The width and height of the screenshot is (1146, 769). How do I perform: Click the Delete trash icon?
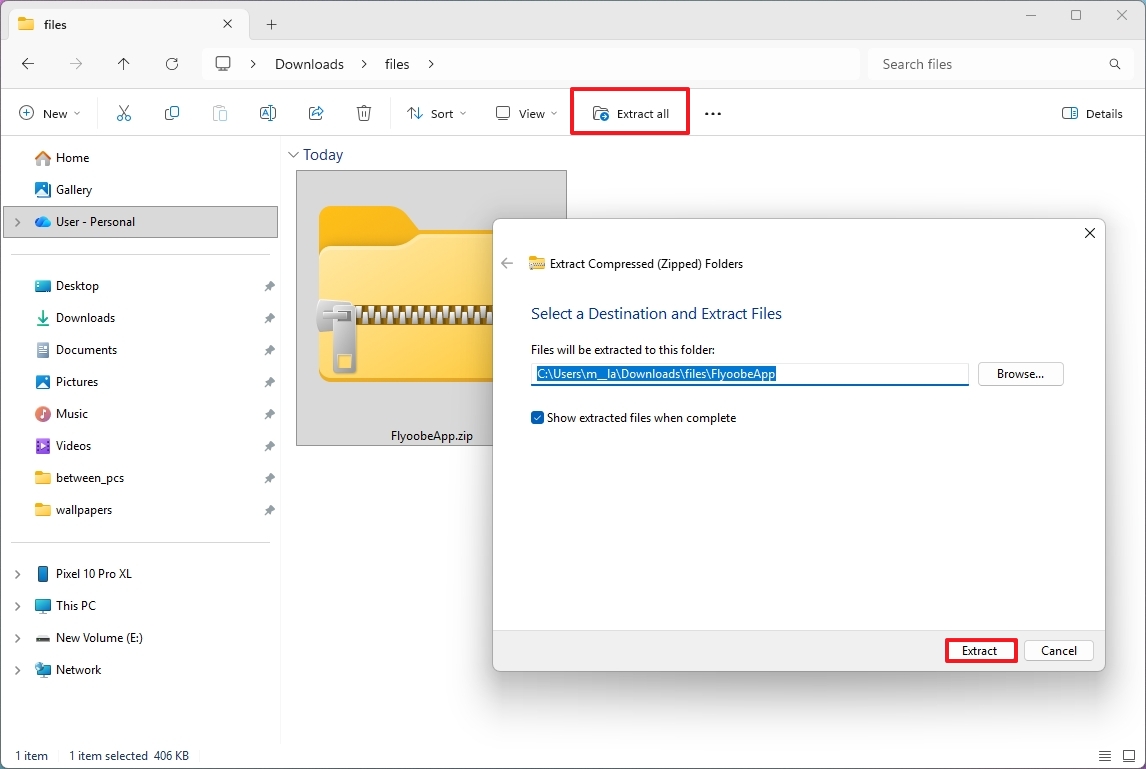point(364,113)
